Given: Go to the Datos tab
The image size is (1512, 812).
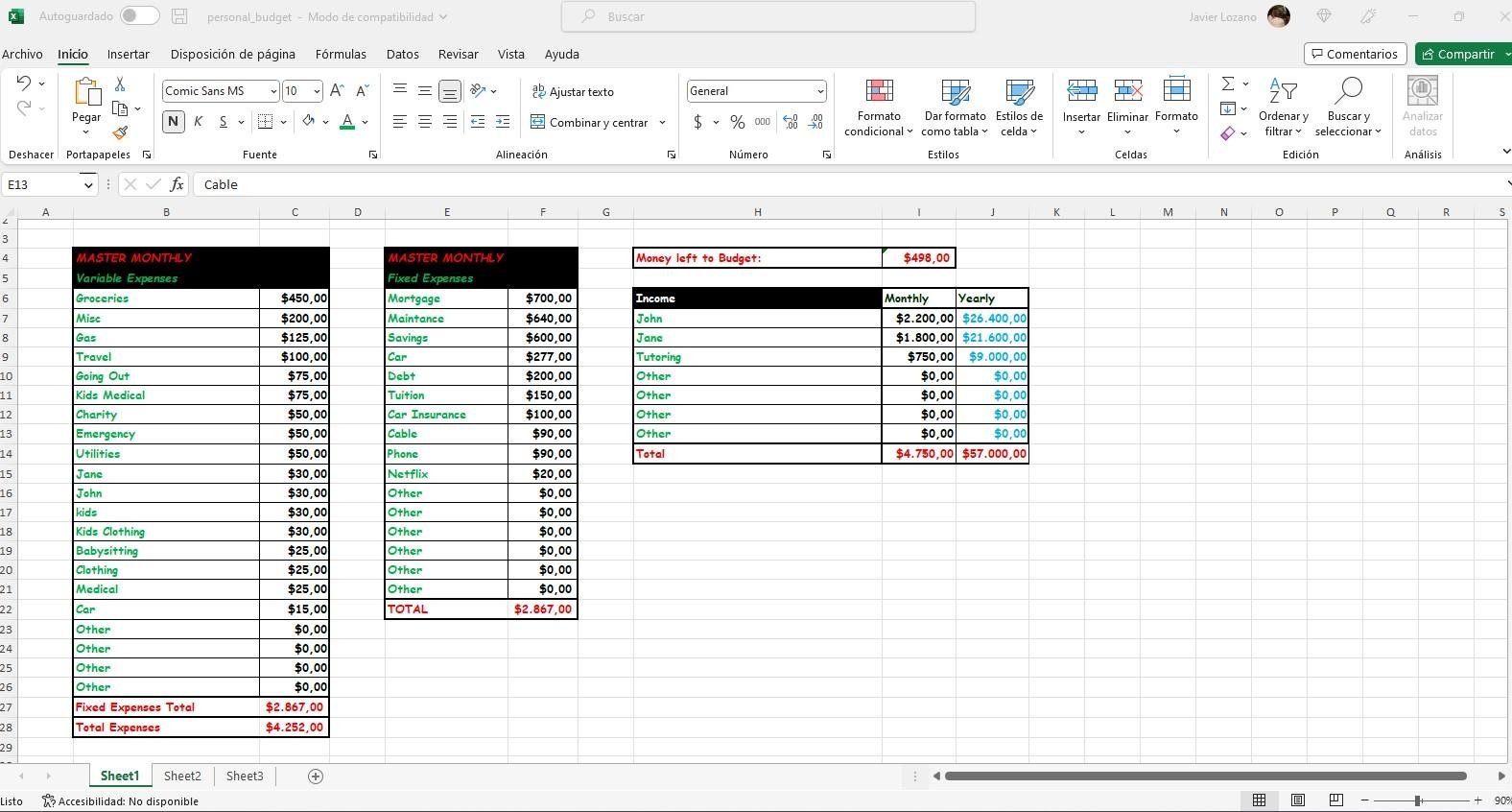Looking at the screenshot, I should 403,54.
